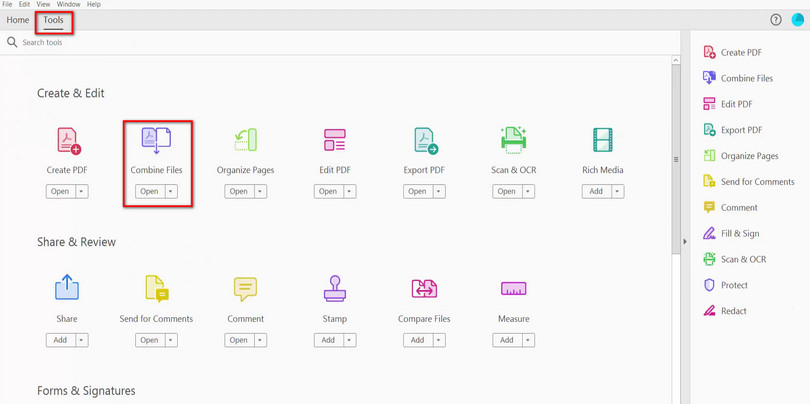Select Redact in the right sidebar

click(x=733, y=311)
